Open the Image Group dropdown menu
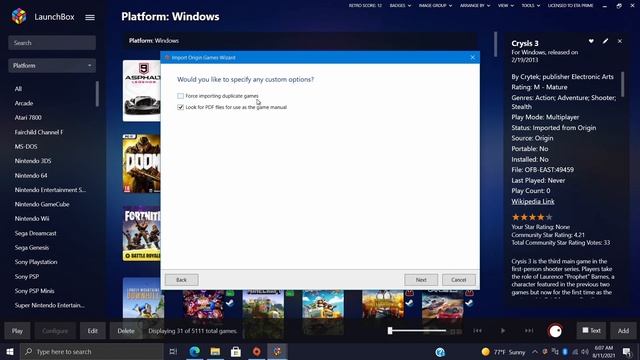 click(435, 6)
